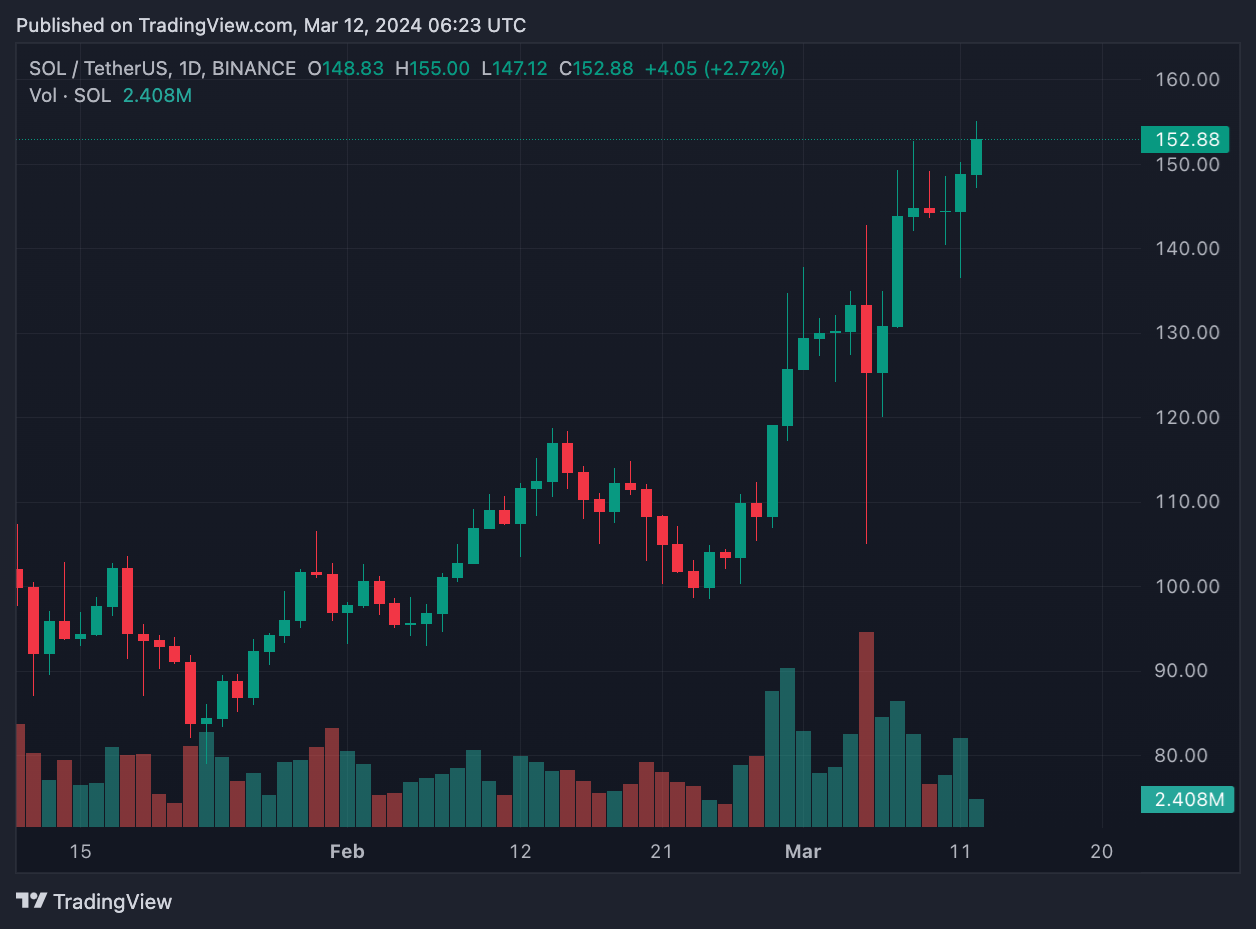Click the green 152.88 current price tag on the price axis
Screen dimensions: 1256x929
1187,140
